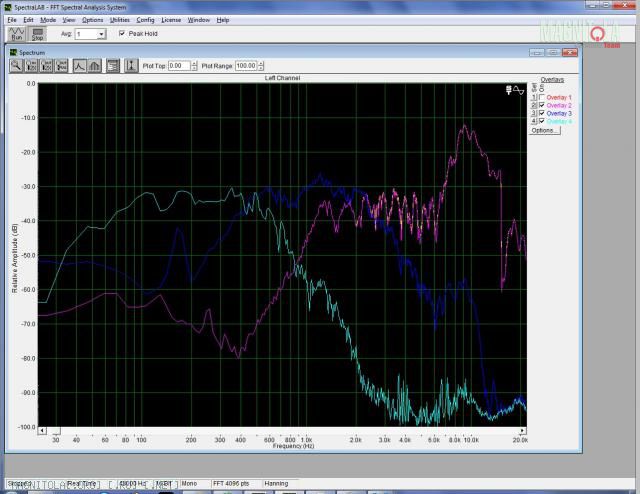Viewport: 640px width, 494px height.
Task: Decrease Plot Top with the down arrow
Action: point(194,68)
